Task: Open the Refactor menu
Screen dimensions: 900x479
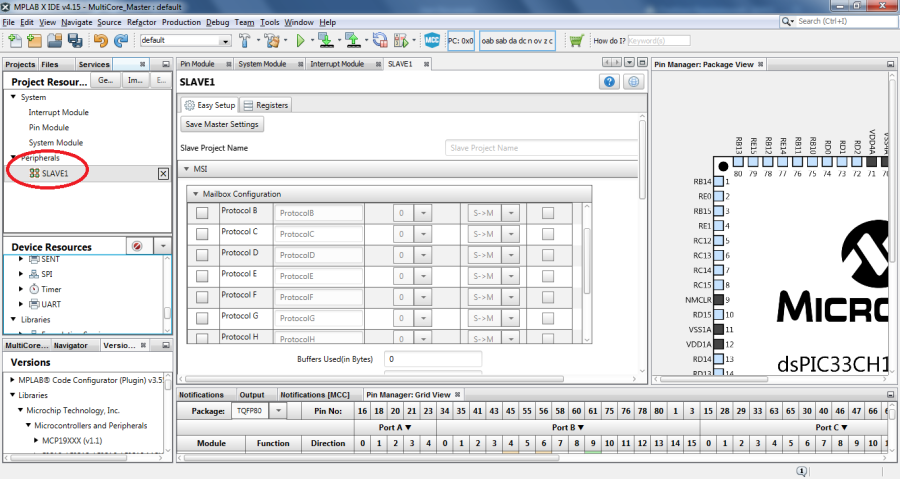Action: (x=141, y=22)
